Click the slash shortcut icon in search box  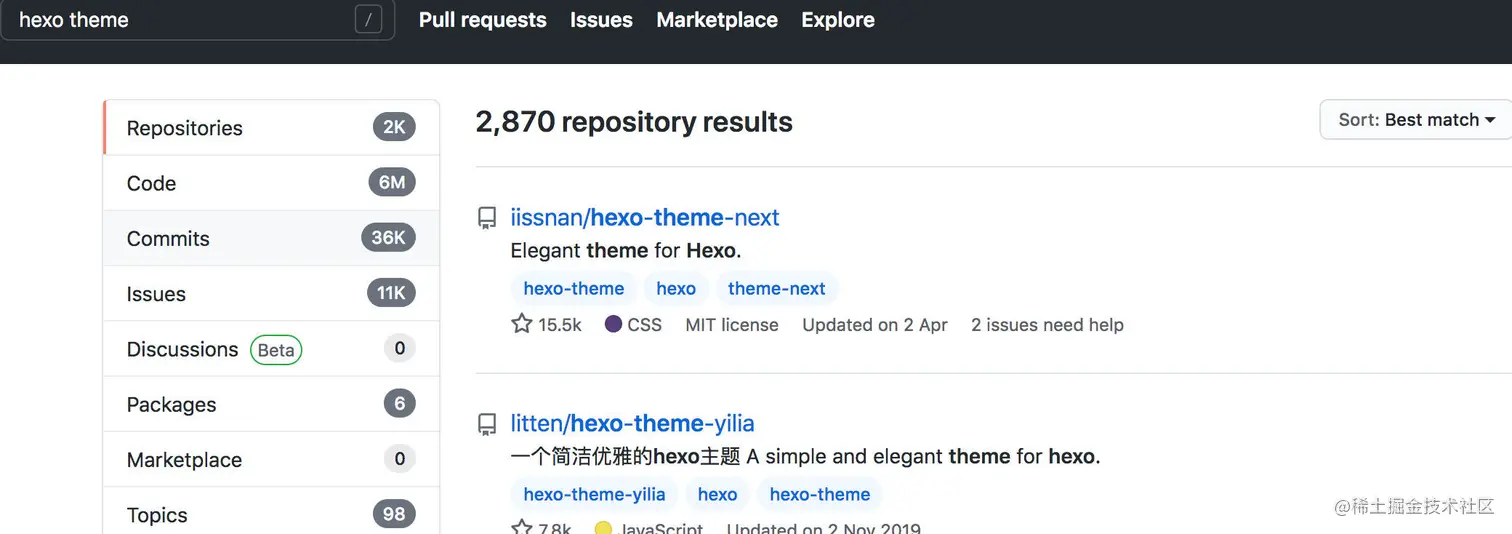[368, 20]
